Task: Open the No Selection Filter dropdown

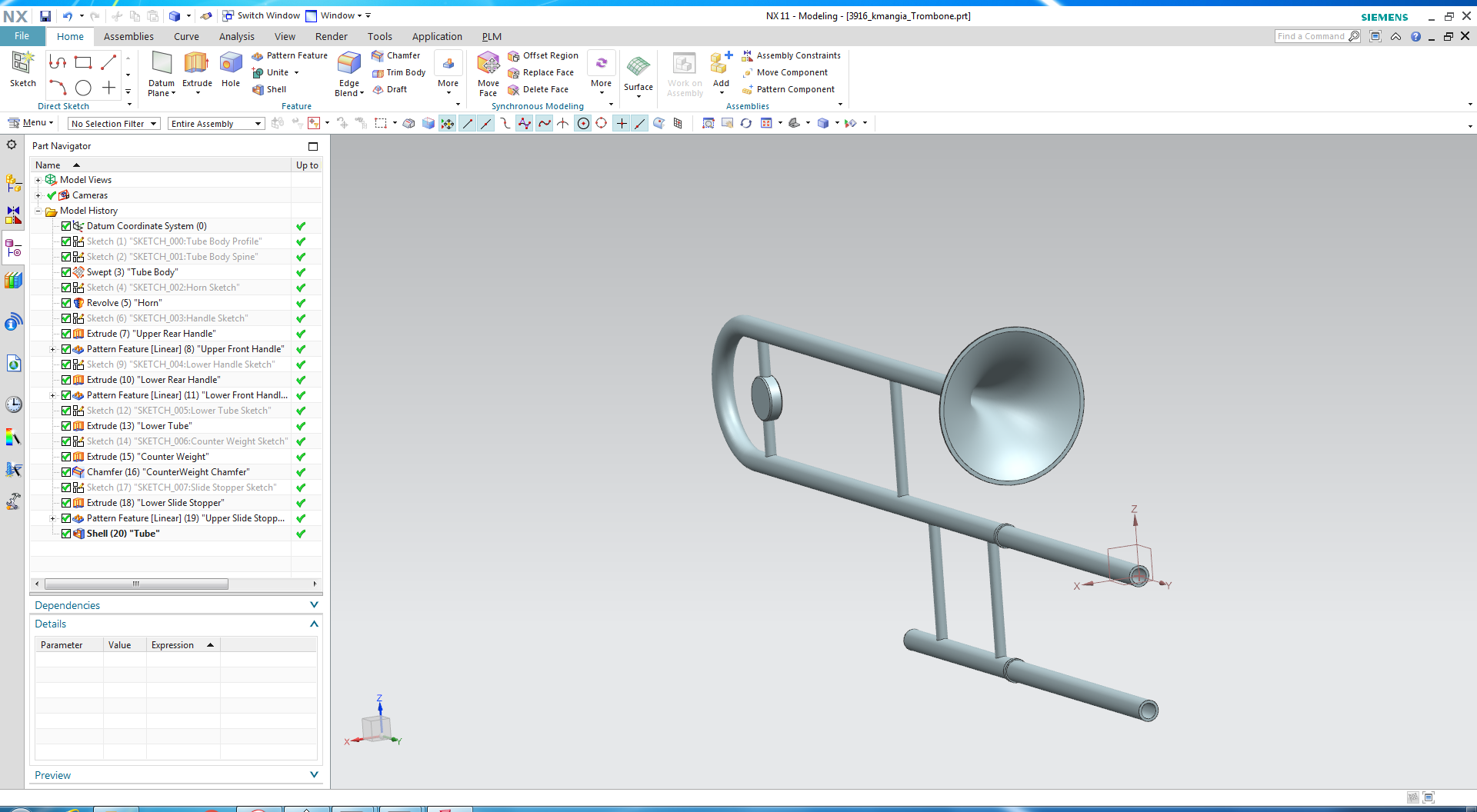Action: pos(113,124)
